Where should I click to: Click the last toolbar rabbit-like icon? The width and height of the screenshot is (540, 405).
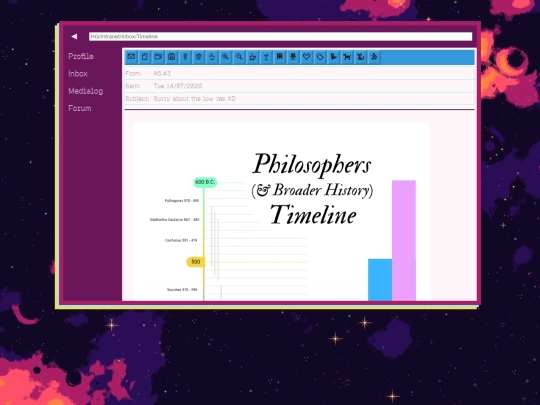374,57
